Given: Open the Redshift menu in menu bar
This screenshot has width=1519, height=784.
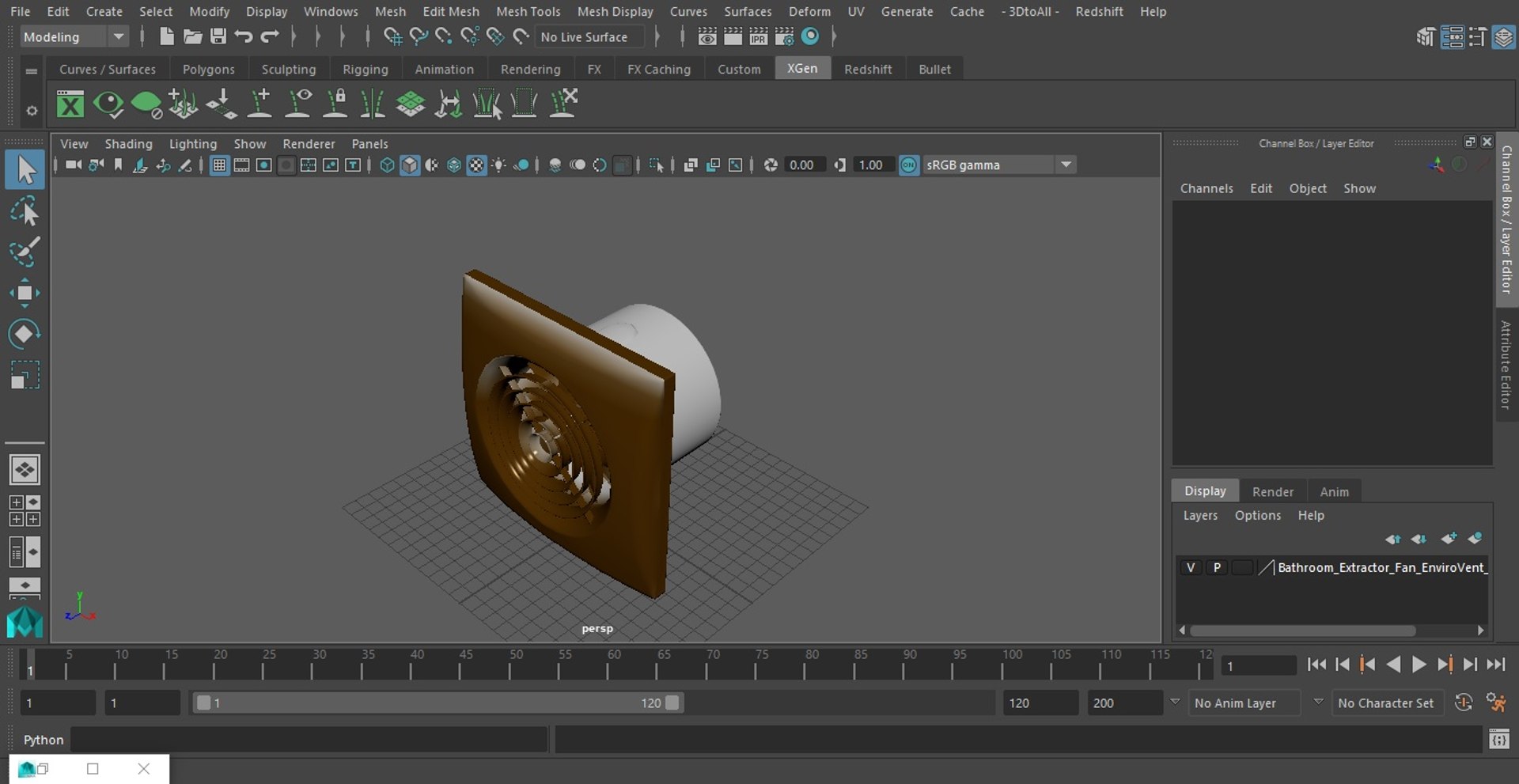Looking at the screenshot, I should (x=1099, y=12).
